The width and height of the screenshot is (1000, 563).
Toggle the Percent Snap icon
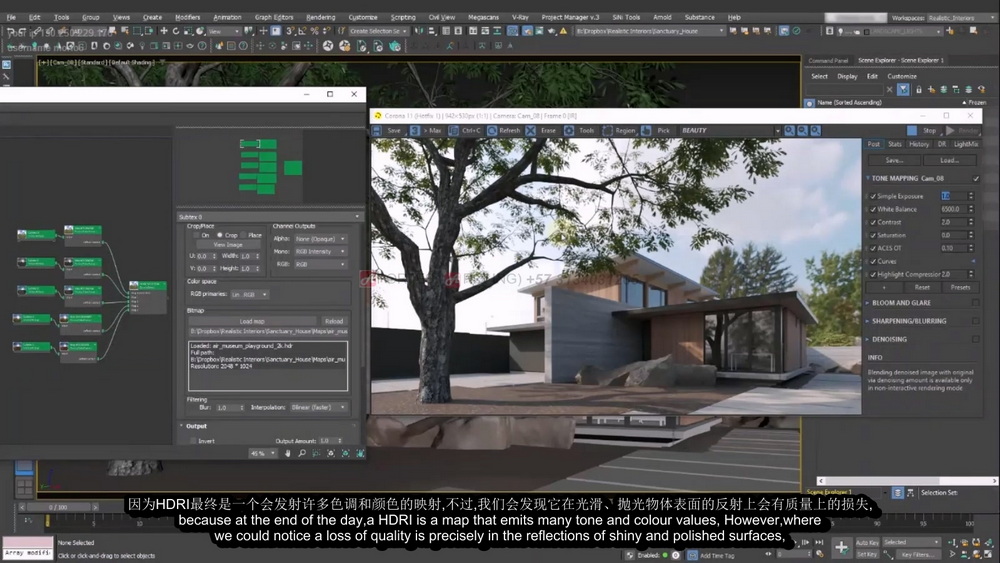click(x=314, y=31)
